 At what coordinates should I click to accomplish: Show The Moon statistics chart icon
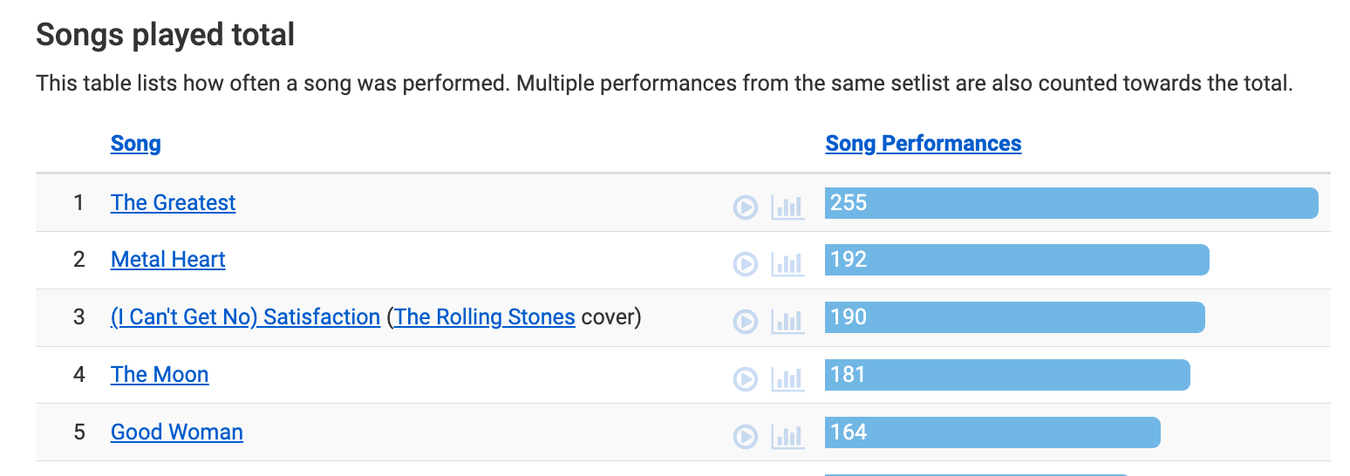[x=788, y=379]
